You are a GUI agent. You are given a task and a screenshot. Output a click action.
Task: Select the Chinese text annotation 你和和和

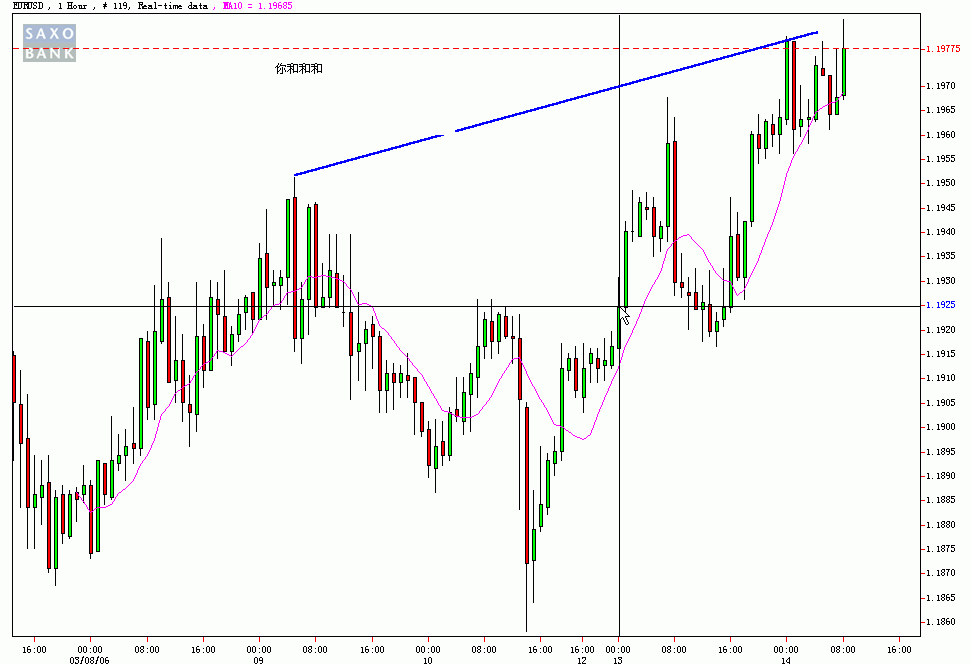coord(298,69)
